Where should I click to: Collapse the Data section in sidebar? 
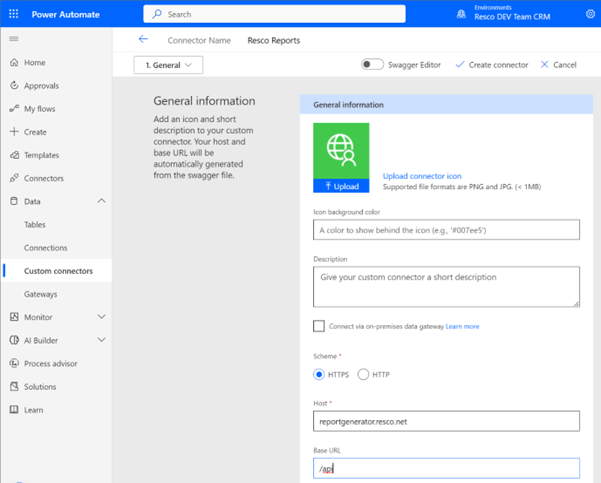[x=101, y=202]
